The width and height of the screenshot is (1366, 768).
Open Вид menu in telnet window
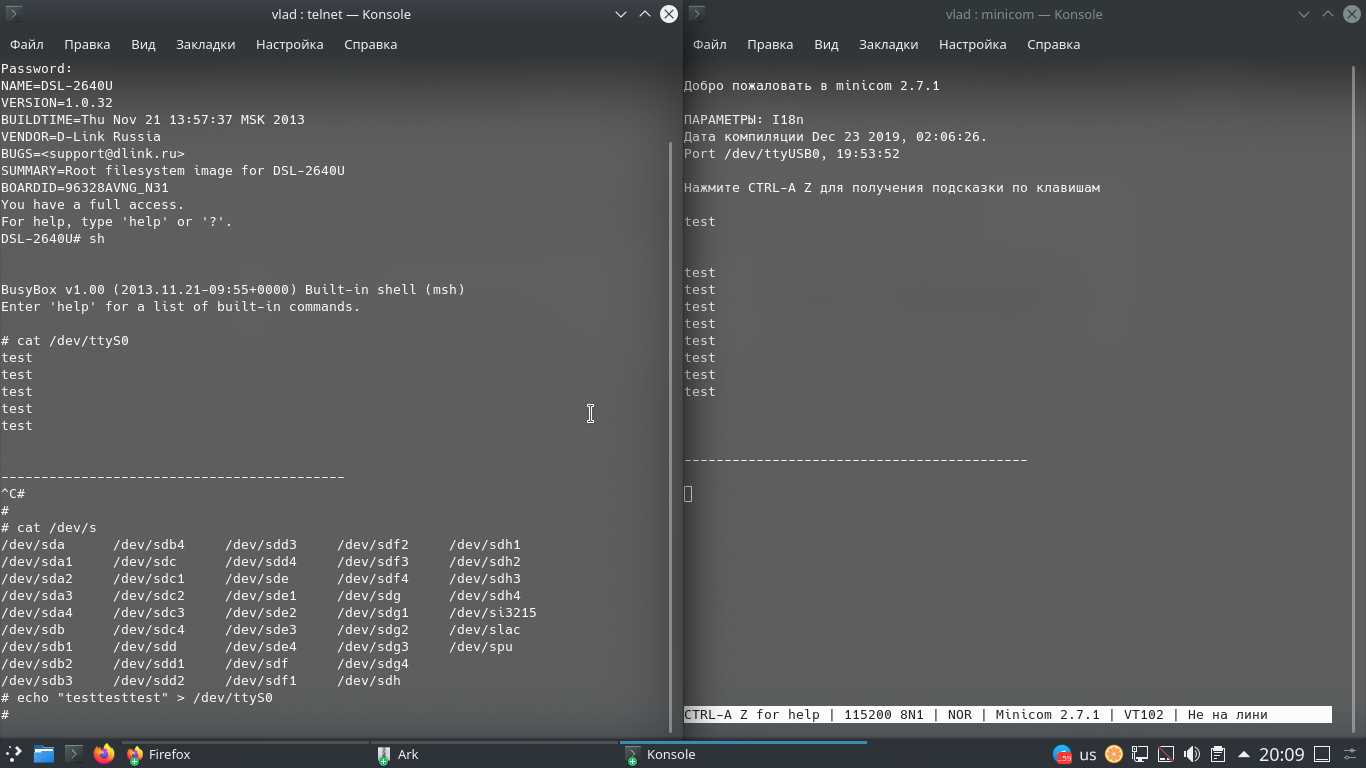(x=143, y=44)
